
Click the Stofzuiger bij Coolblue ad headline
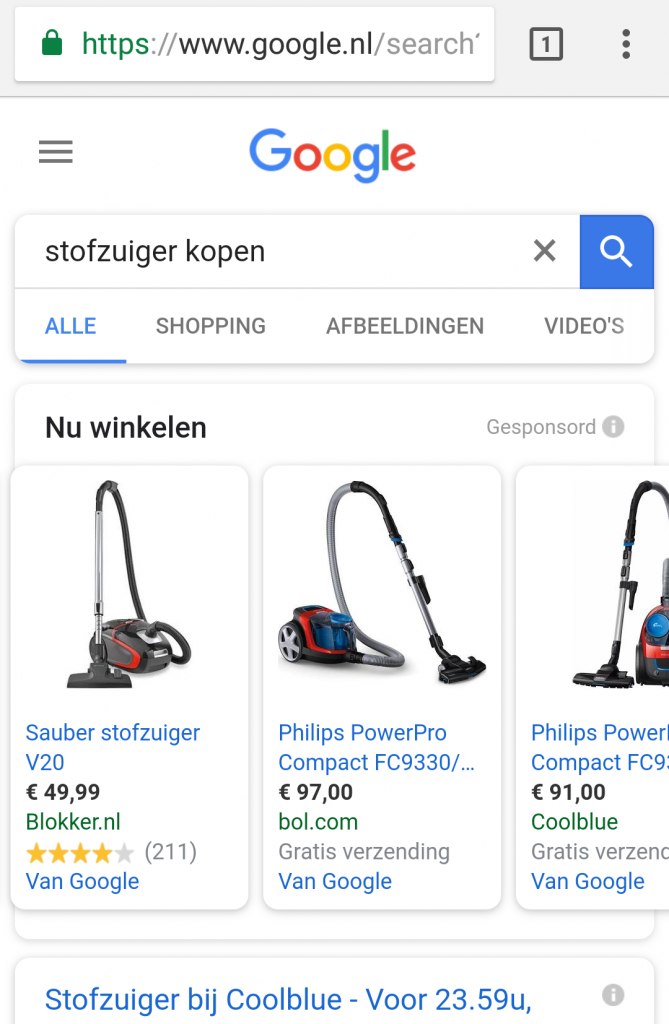pyautogui.click(x=288, y=1000)
